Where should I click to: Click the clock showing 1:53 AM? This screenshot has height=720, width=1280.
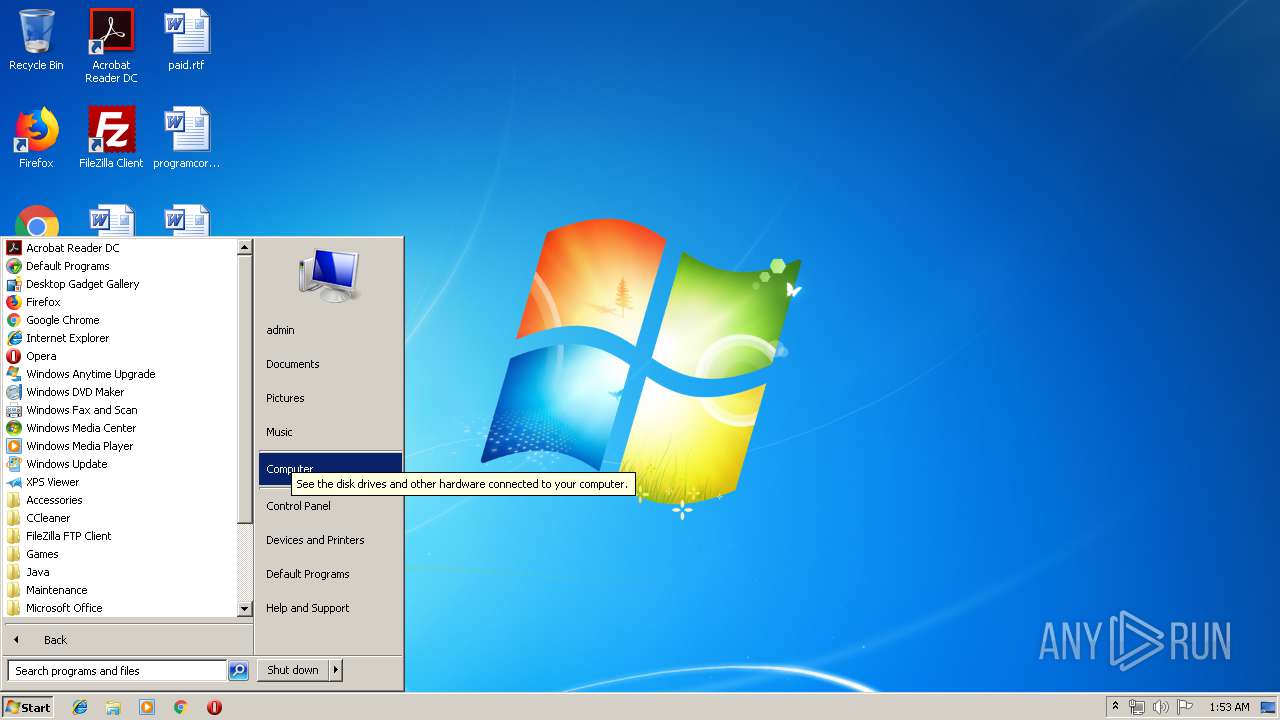tap(1229, 707)
